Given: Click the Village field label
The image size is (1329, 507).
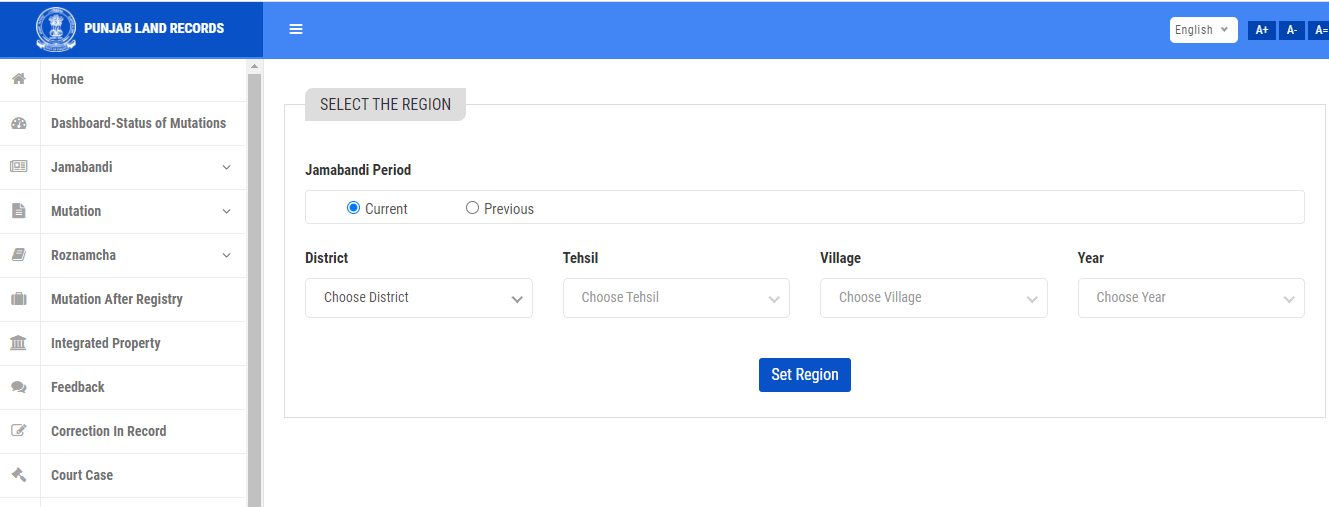Looking at the screenshot, I should 841,258.
